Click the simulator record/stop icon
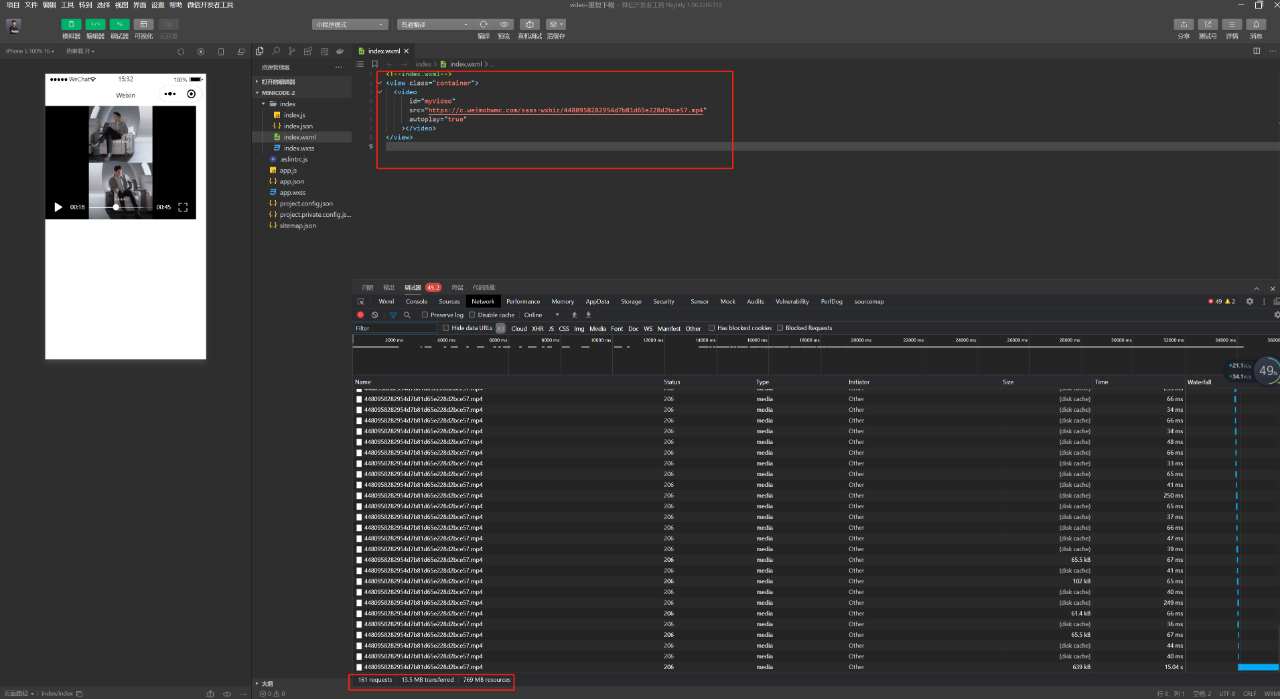The height and width of the screenshot is (699, 1280). [x=200, y=51]
